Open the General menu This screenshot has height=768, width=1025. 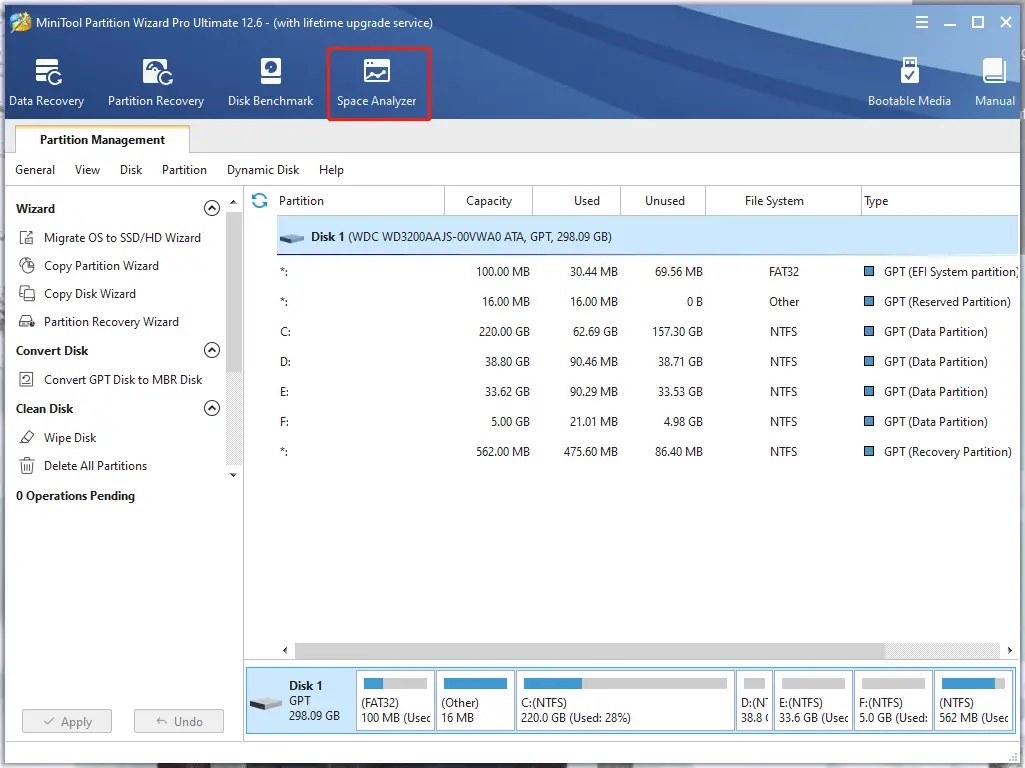[35, 170]
